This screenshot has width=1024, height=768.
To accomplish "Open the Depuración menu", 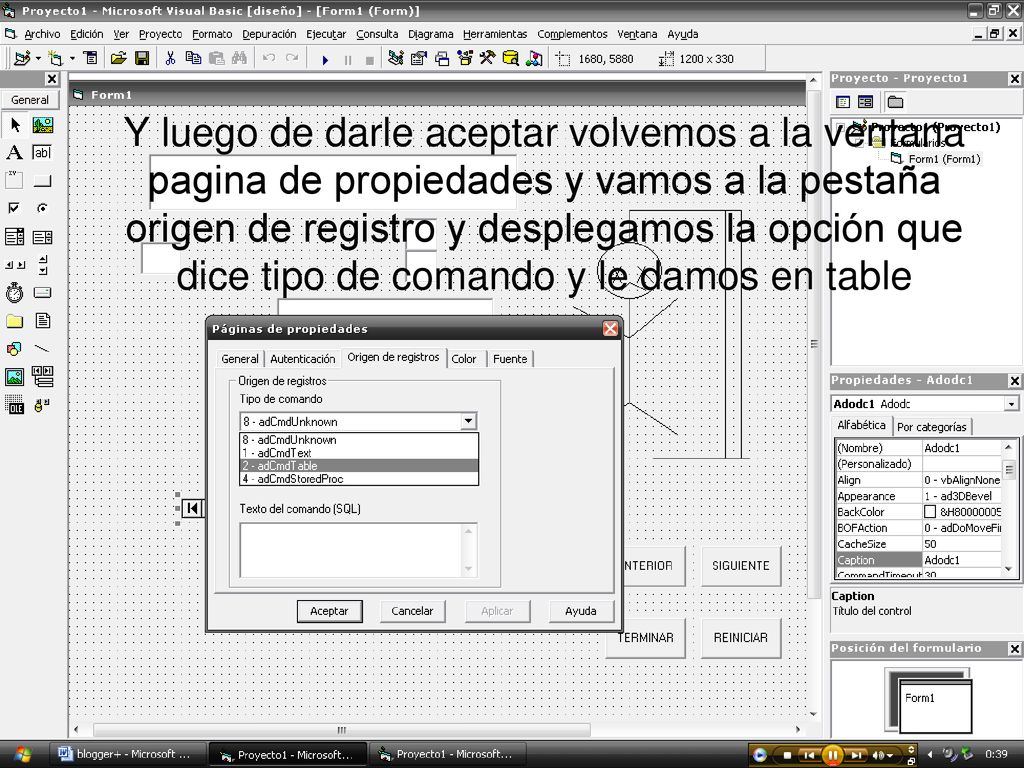I will tap(269, 34).
